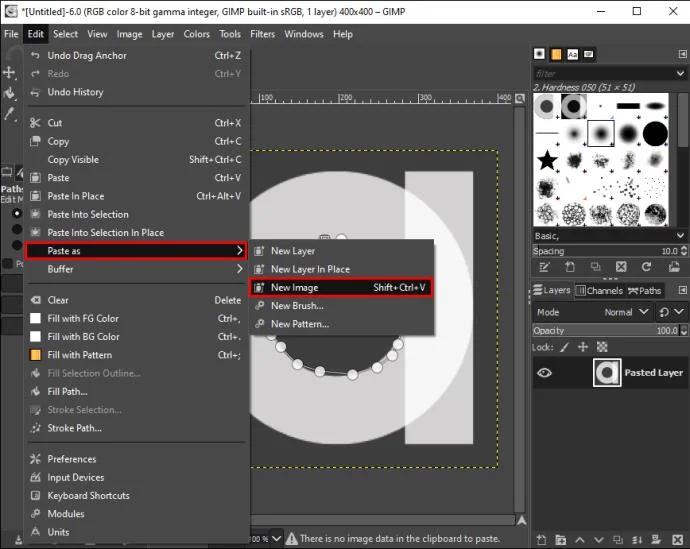690x549 pixels.
Task: Open the zoom percentage dropdown
Action: (276, 538)
